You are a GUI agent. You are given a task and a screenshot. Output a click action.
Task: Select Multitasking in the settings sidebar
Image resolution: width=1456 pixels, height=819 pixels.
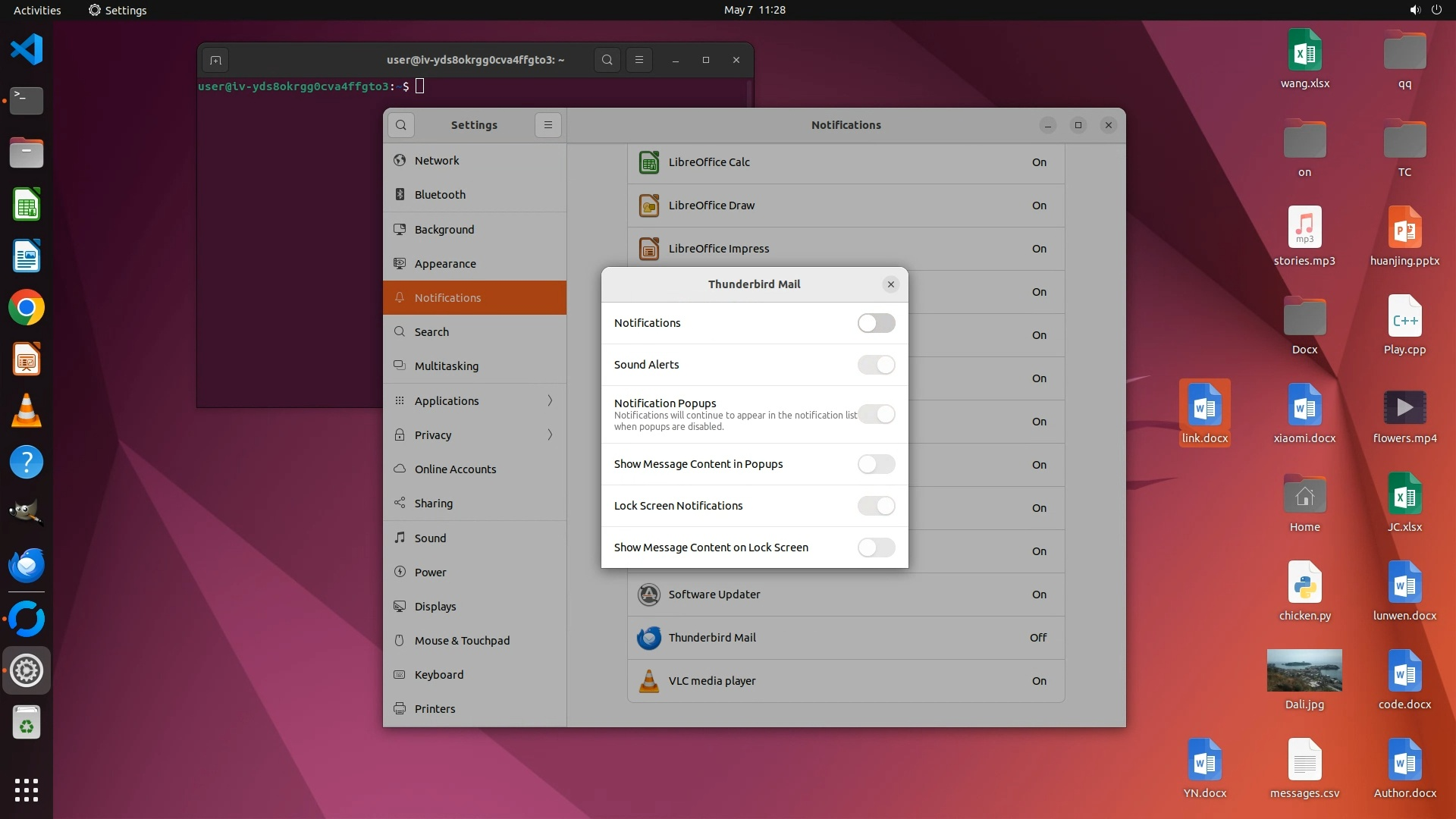[446, 366]
